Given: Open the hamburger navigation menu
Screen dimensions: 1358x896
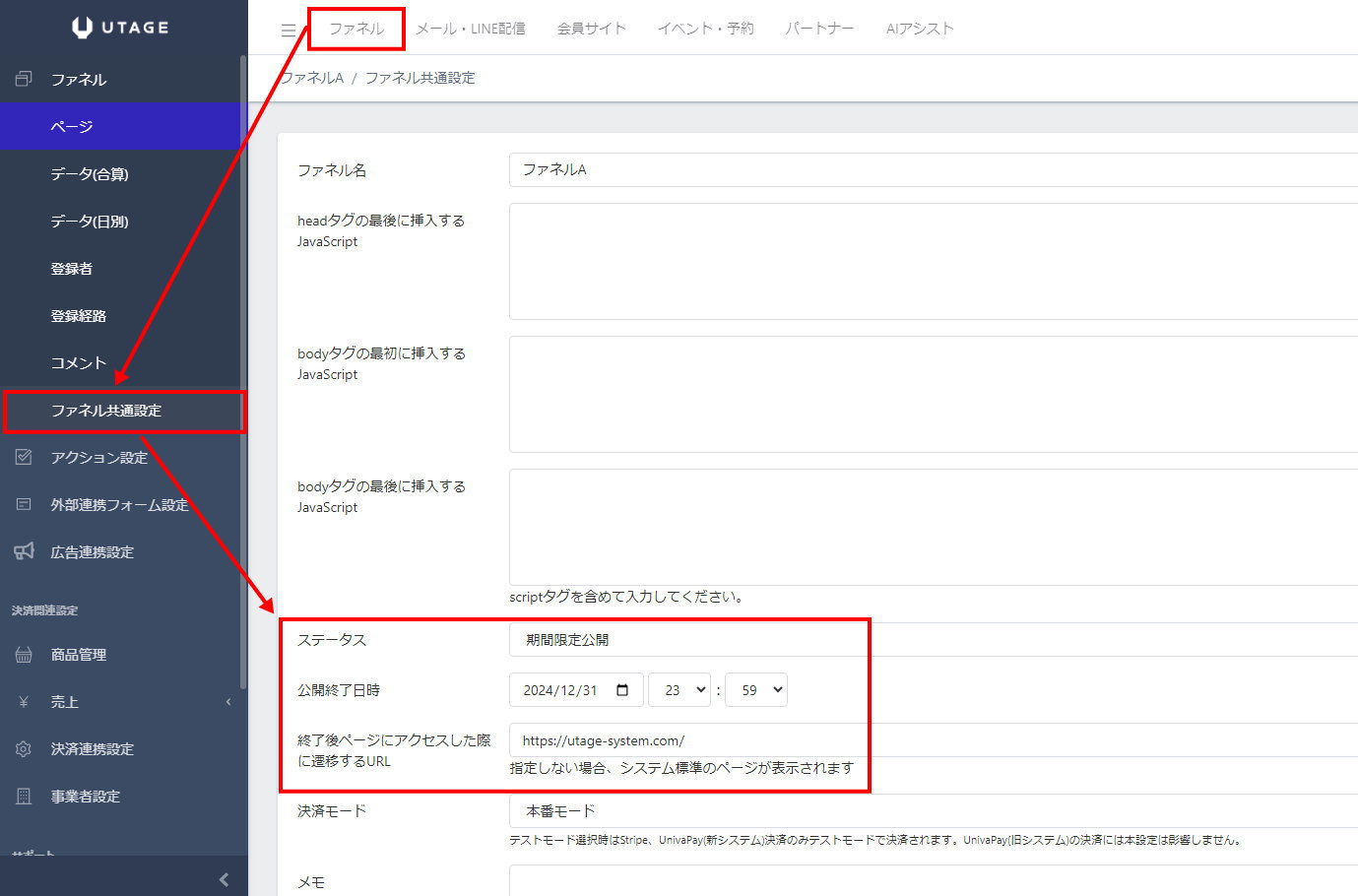Looking at the screenshot, I should point(287,28).
